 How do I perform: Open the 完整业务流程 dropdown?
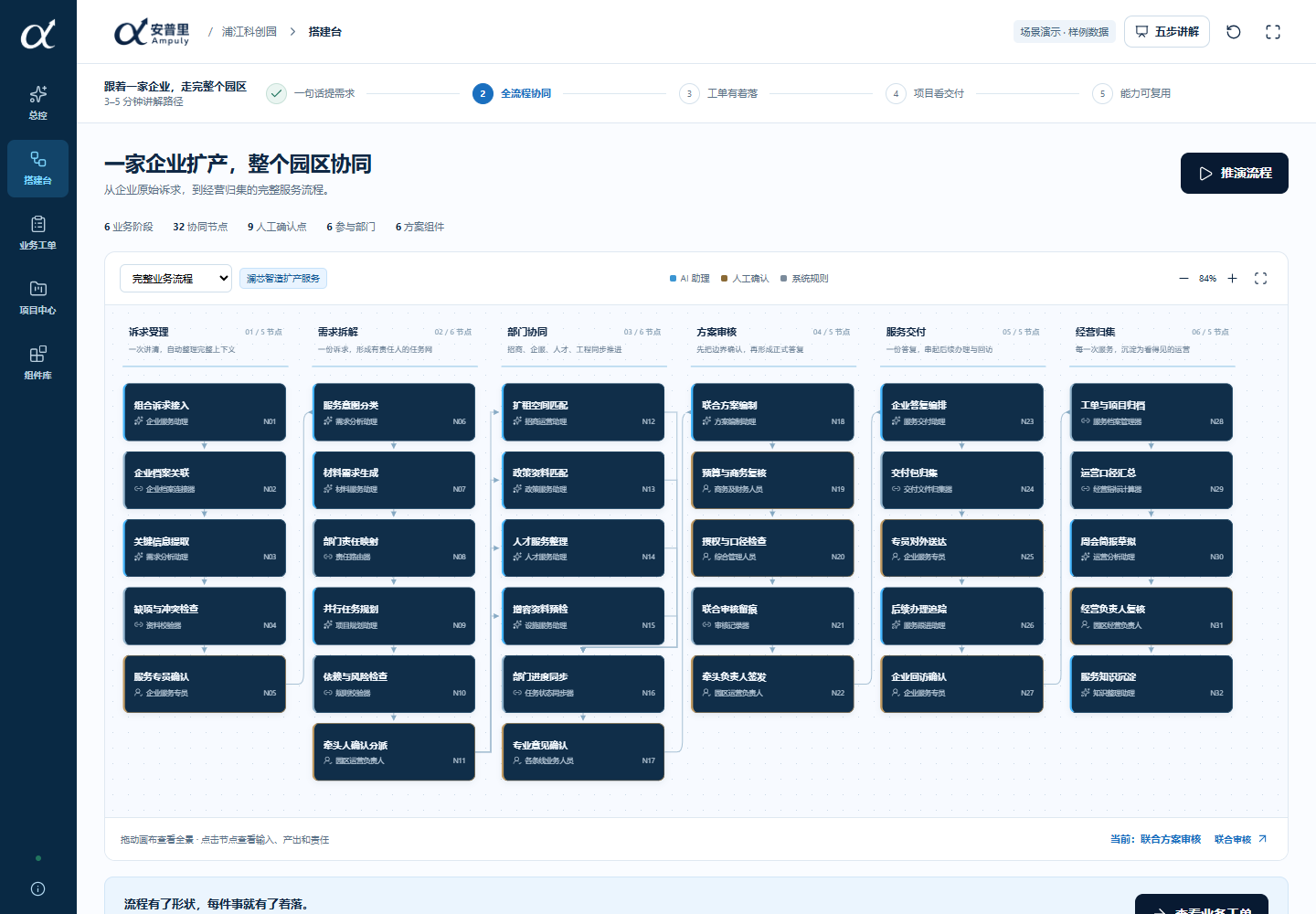[x=175, y=279]
